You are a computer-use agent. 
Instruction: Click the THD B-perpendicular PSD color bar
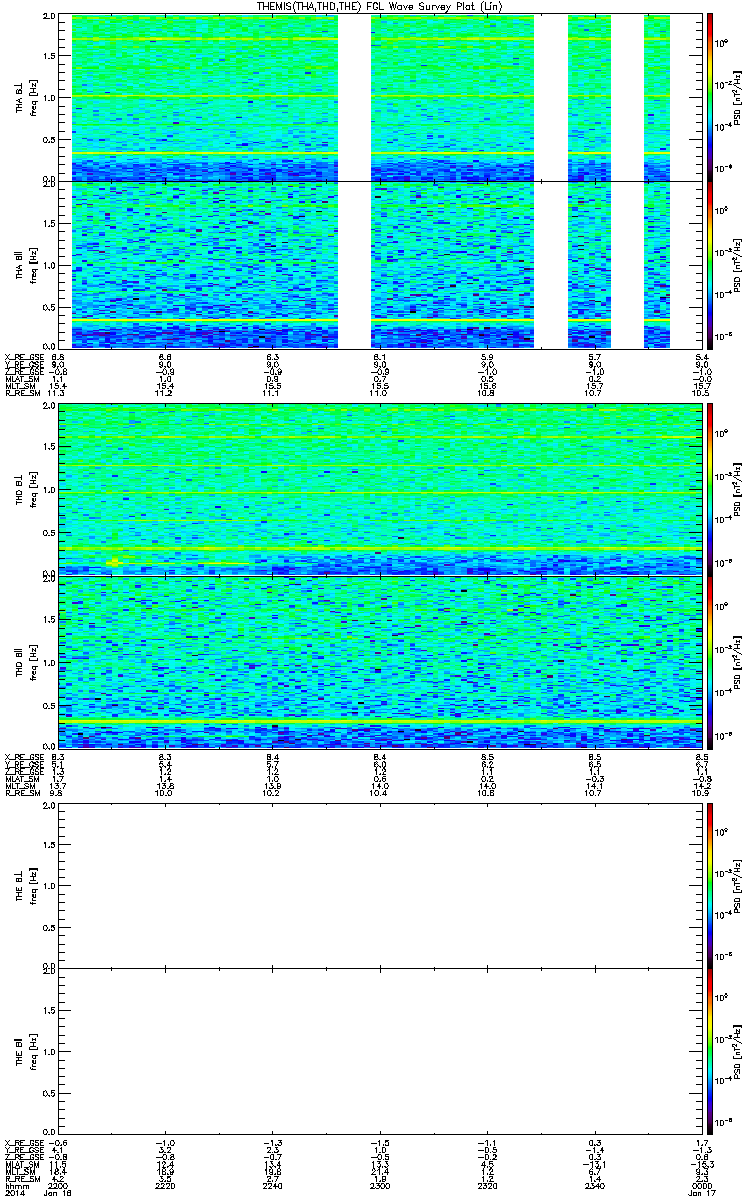pos(709,489)
